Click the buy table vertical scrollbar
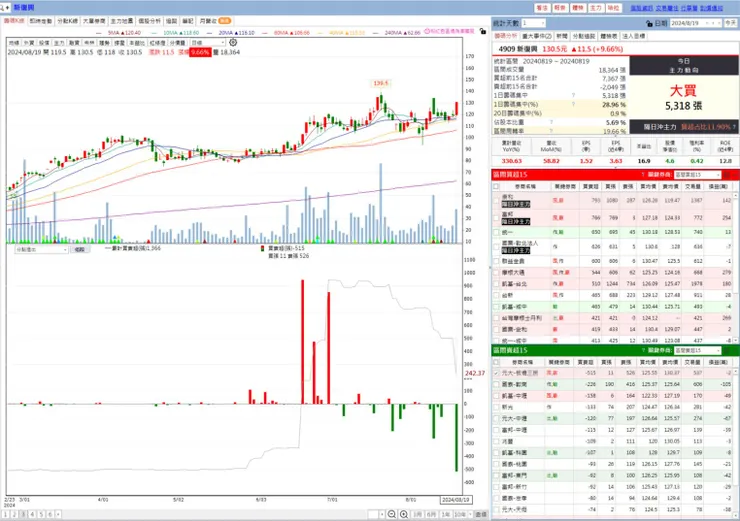 (736, 266)
